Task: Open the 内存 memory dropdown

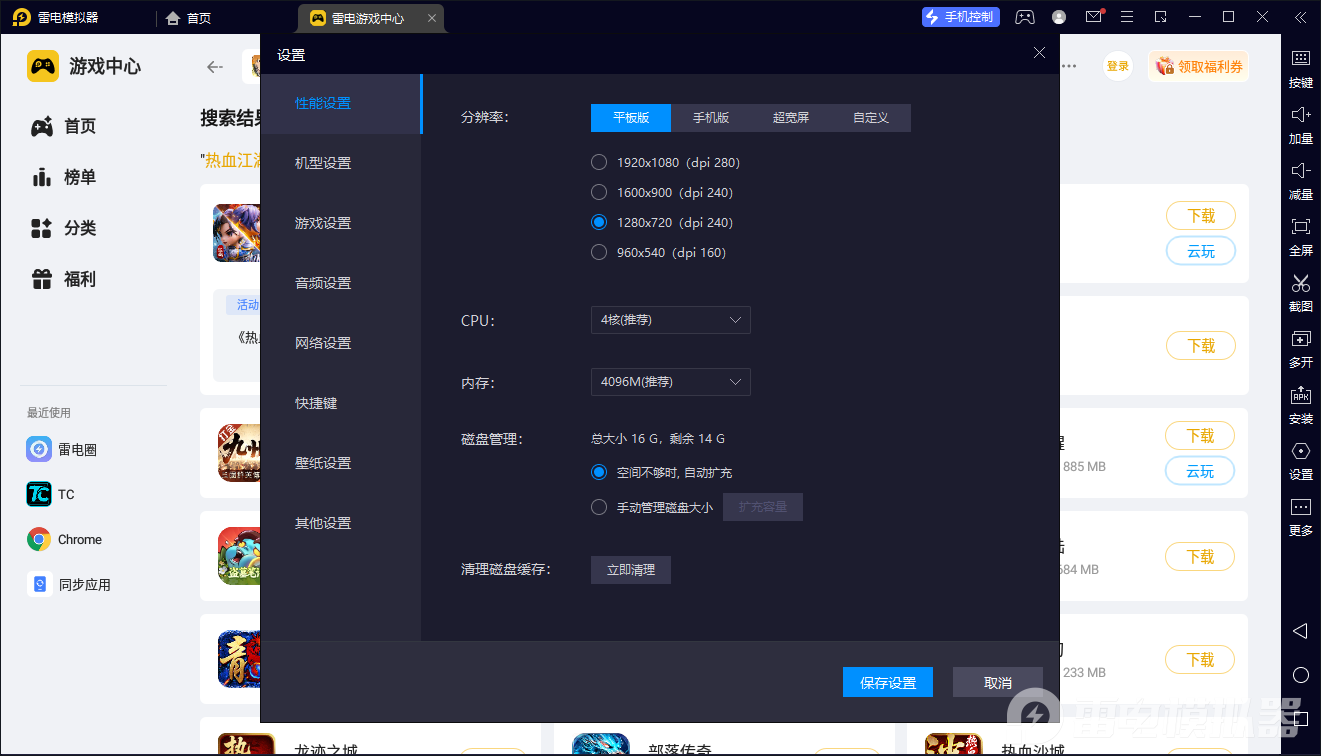Action: 670,382
